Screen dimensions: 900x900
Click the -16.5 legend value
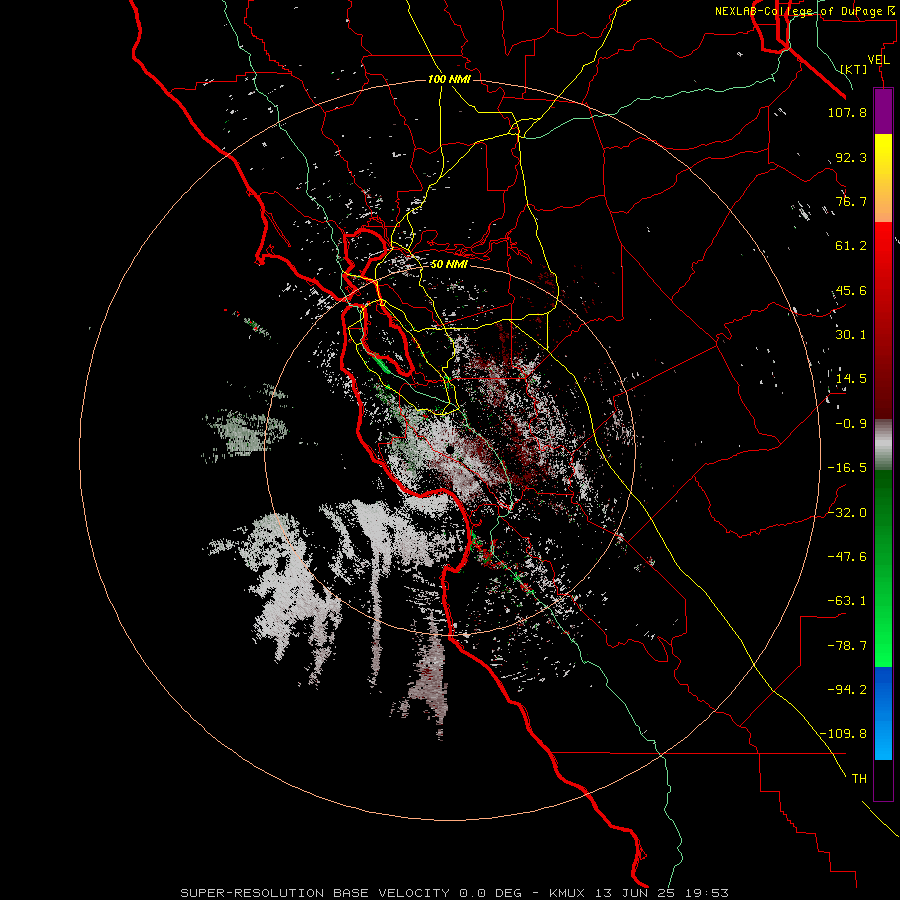[847, 468]
